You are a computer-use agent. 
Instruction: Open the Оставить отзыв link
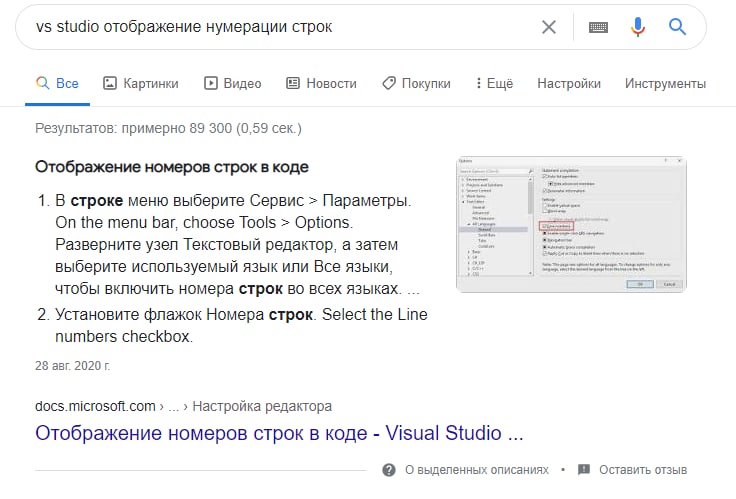tap(643, 469)
